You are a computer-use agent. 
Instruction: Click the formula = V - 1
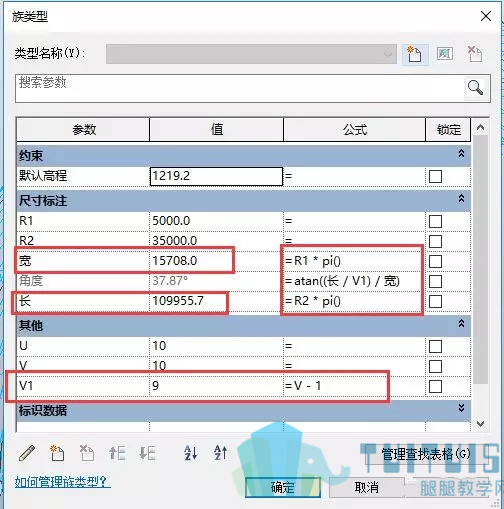[355, 386]
